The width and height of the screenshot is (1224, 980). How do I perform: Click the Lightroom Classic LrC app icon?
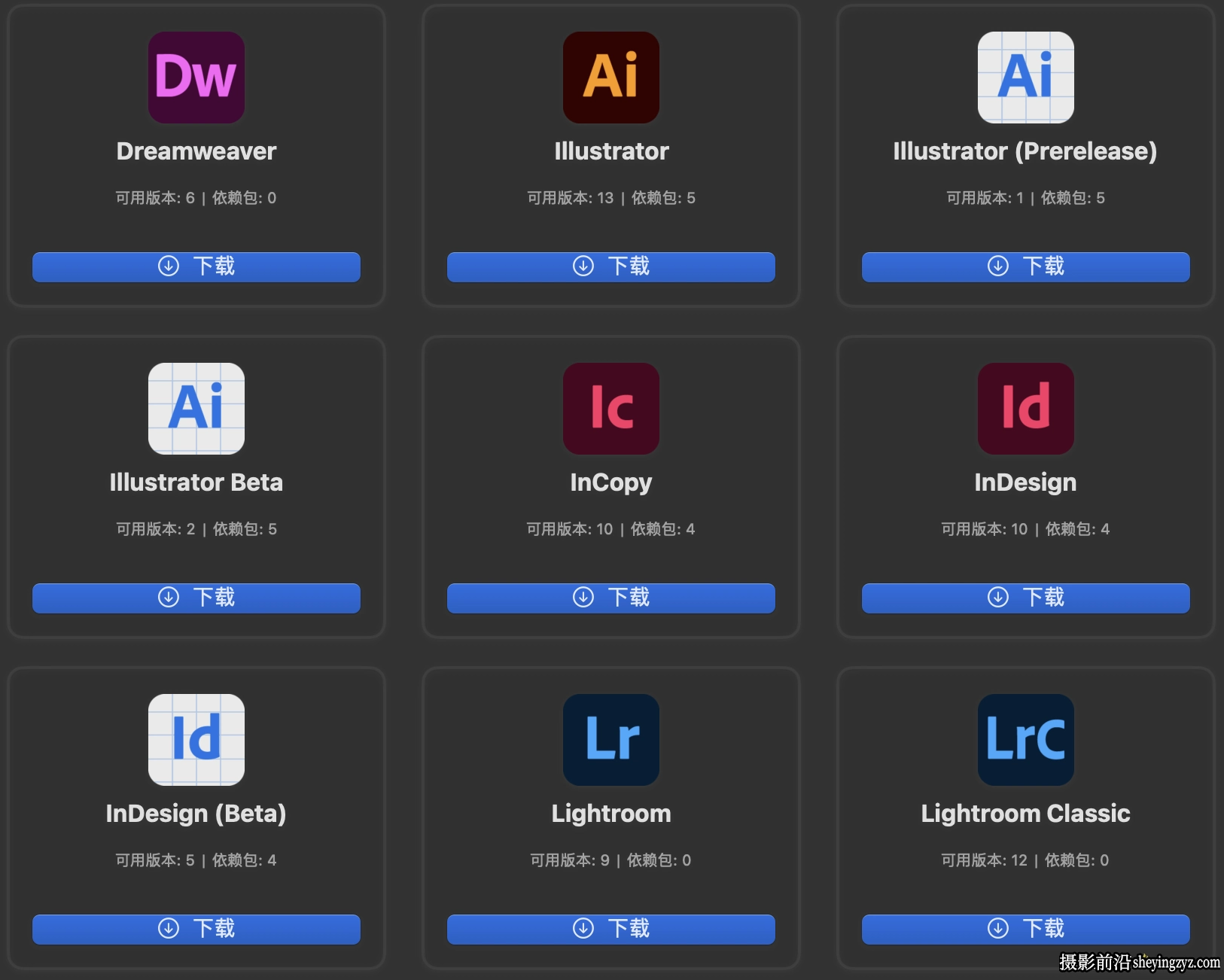coord(1026,740)
